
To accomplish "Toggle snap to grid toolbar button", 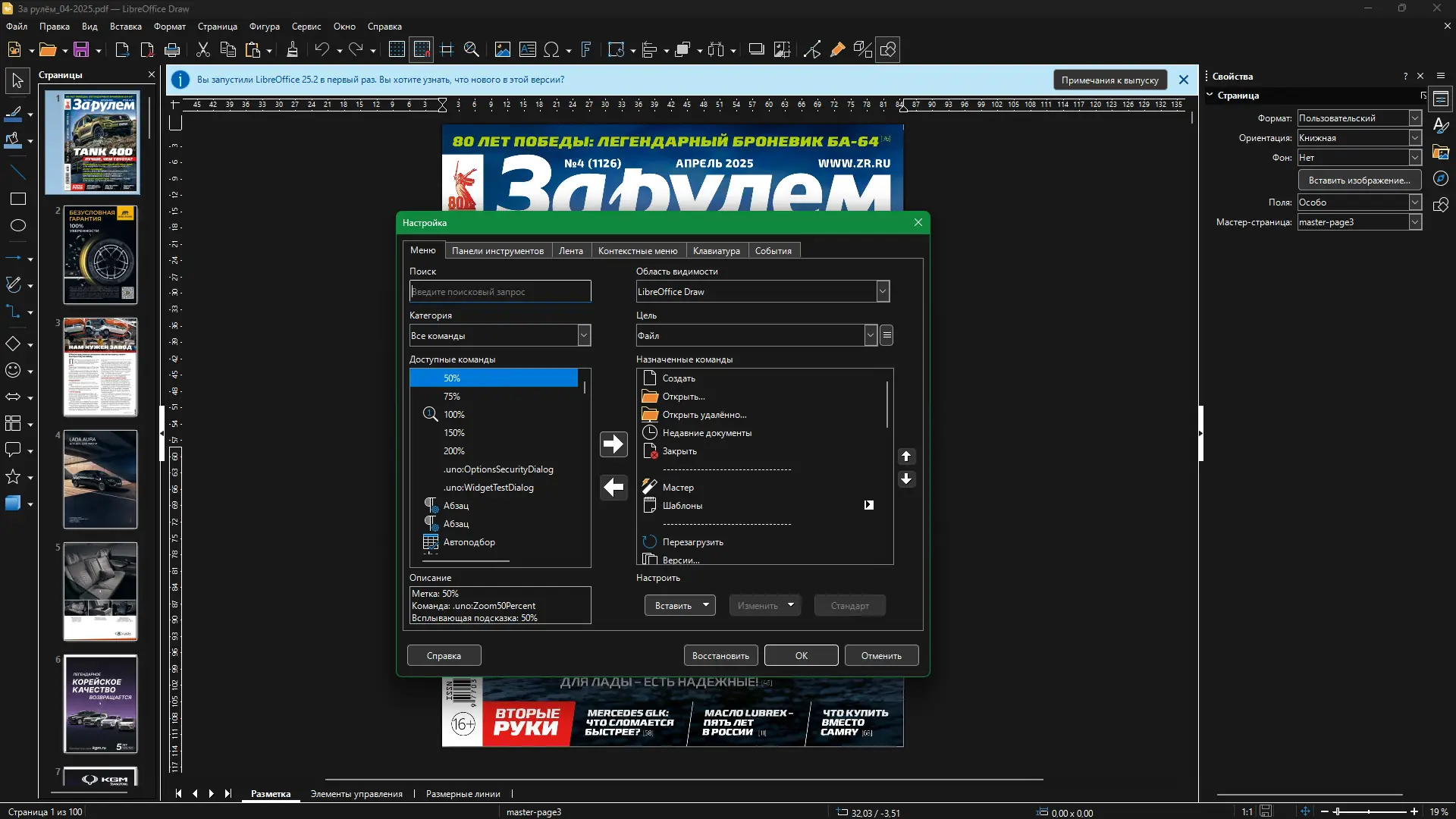I will (422, 50).
